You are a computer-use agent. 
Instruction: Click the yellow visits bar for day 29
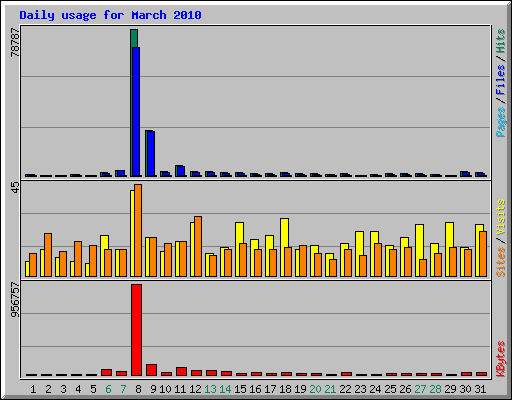[x=449, y=249]
